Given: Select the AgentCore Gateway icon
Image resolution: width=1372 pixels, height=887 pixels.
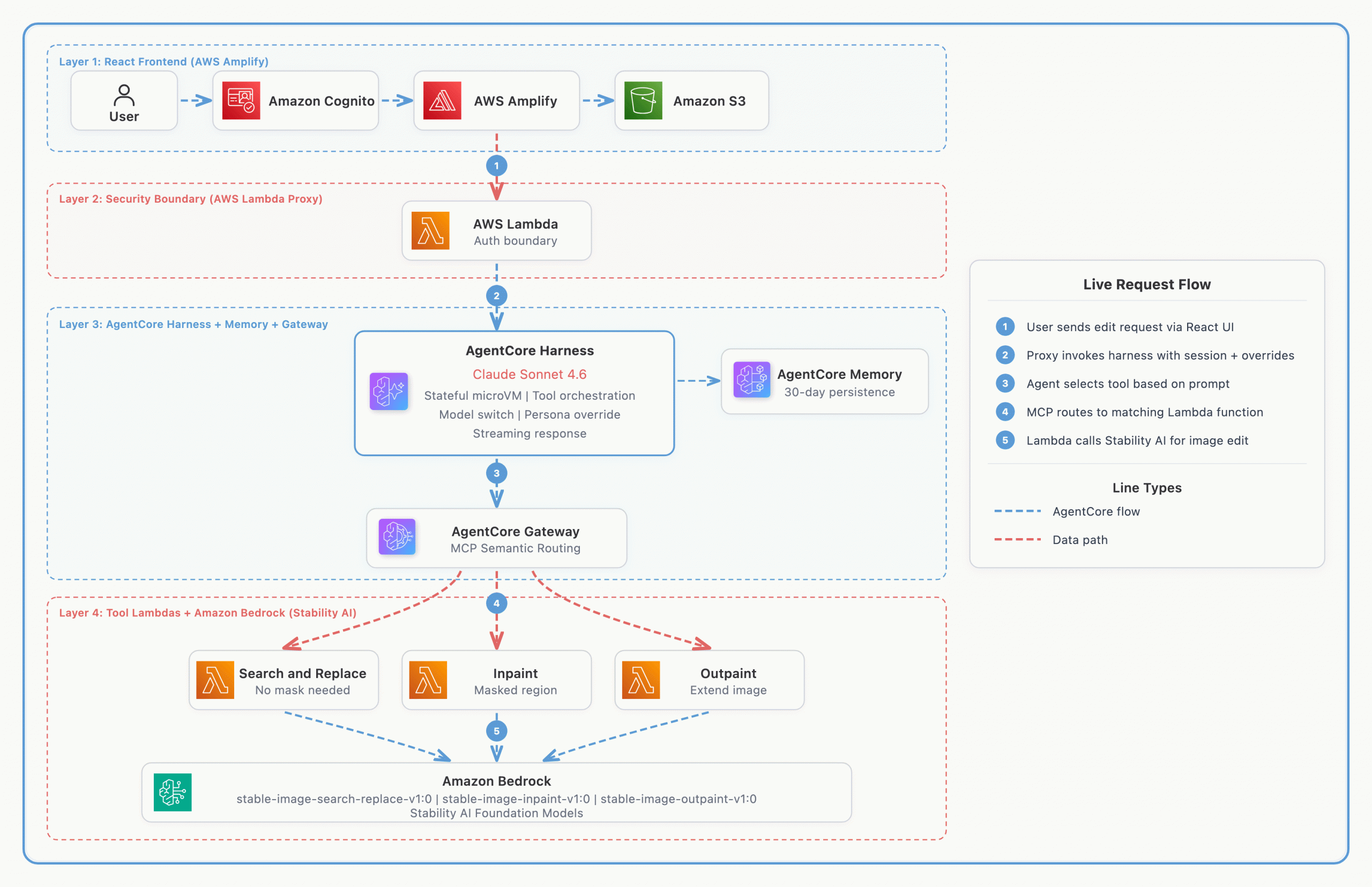Looking at the screenshot, I should click(397, 537).
